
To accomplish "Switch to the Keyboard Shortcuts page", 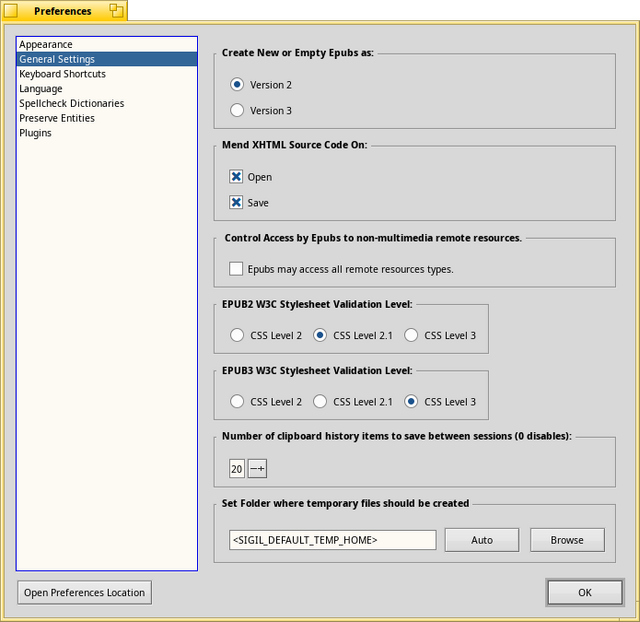I will pos(107,74).
